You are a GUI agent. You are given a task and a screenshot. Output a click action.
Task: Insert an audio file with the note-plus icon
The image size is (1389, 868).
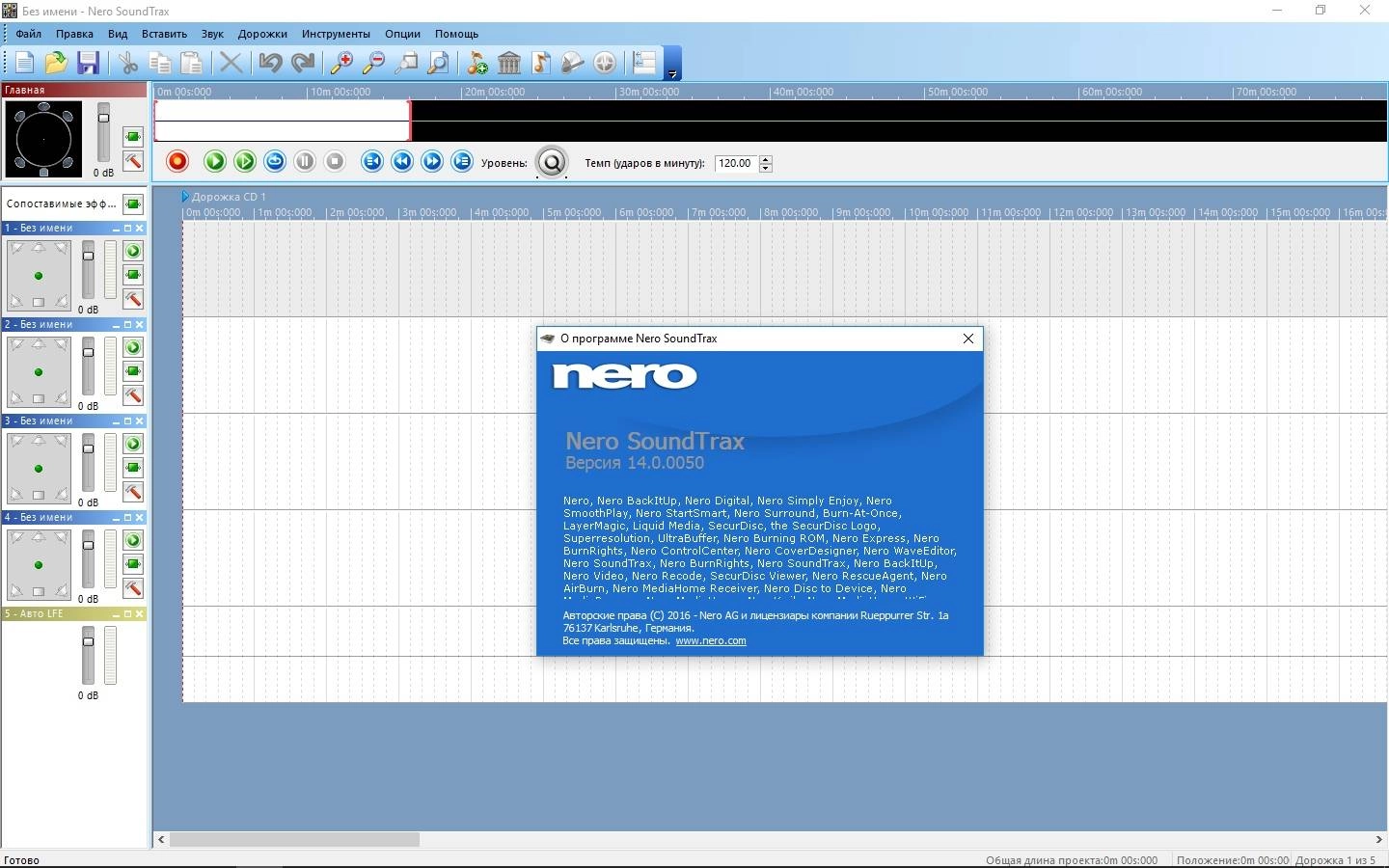pos(477,64)
